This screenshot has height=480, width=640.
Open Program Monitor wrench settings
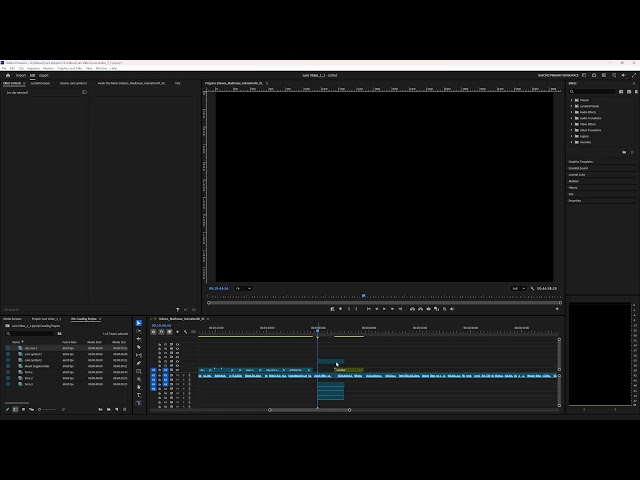click(x=532, y=288)
